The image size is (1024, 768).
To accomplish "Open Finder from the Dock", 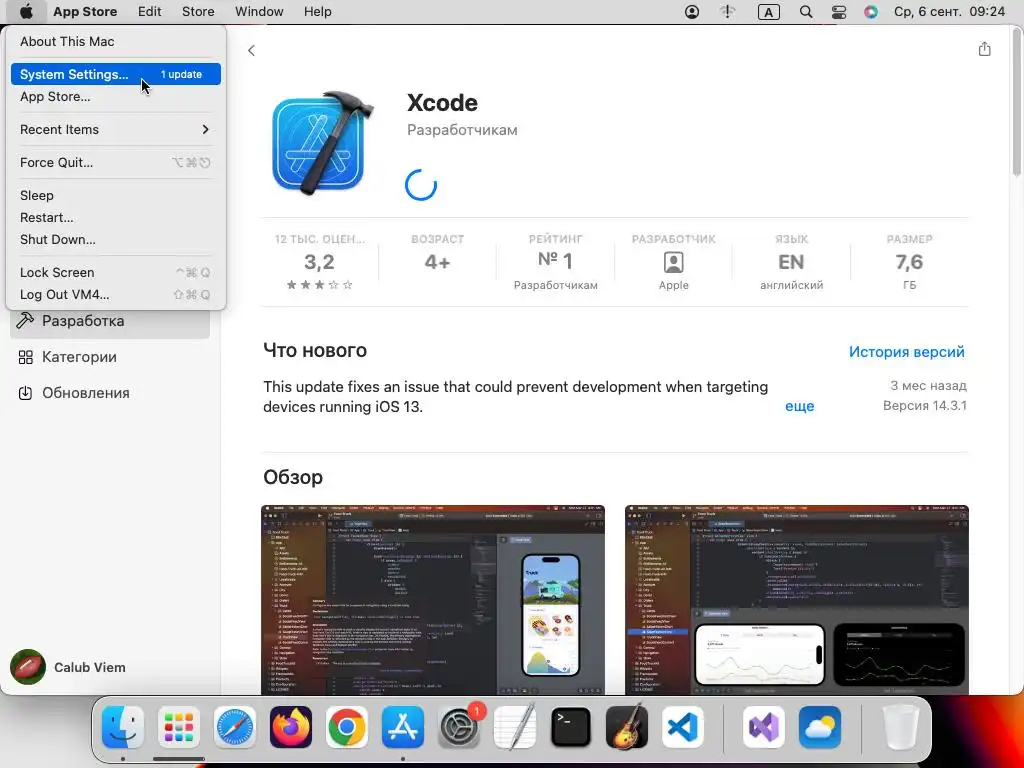I will (x=123, y=727).
